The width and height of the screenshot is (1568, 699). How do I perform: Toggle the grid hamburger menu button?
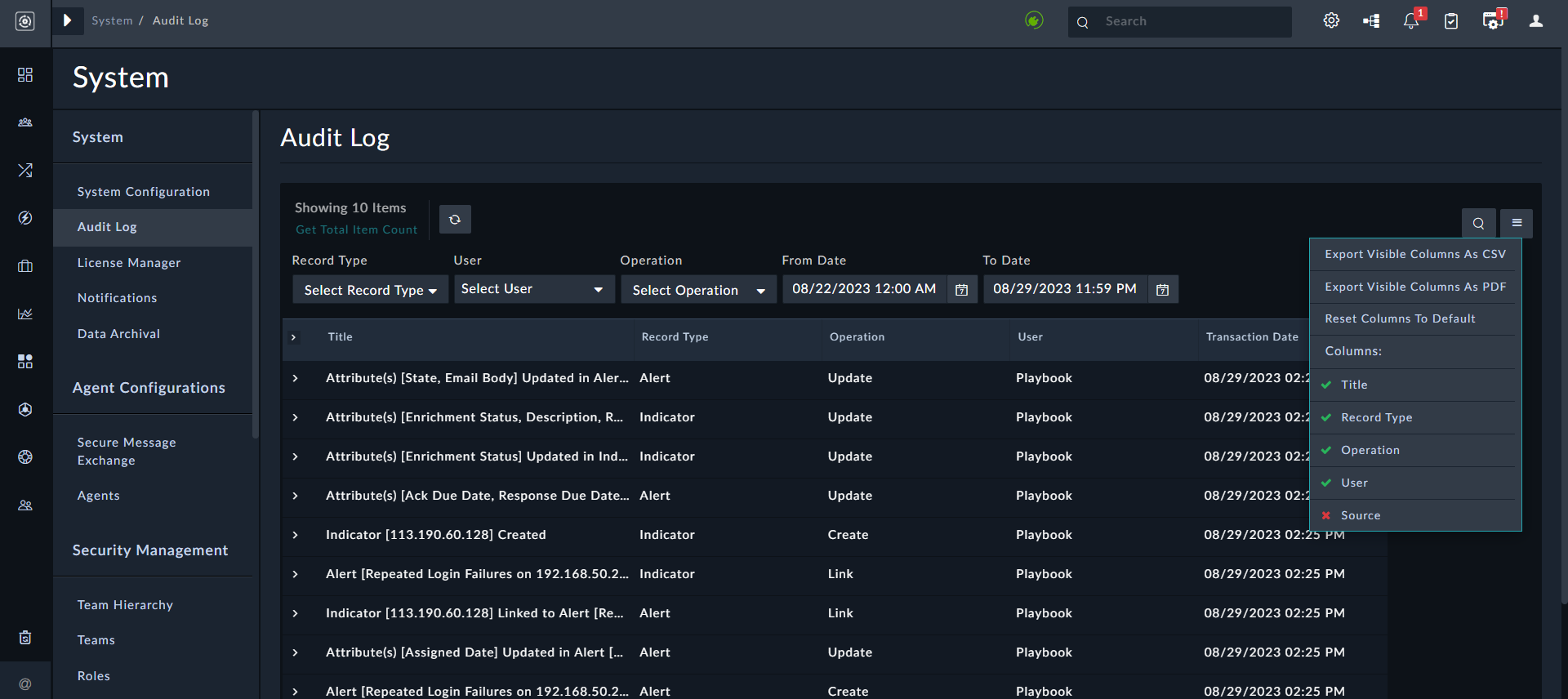point(1517,223)
